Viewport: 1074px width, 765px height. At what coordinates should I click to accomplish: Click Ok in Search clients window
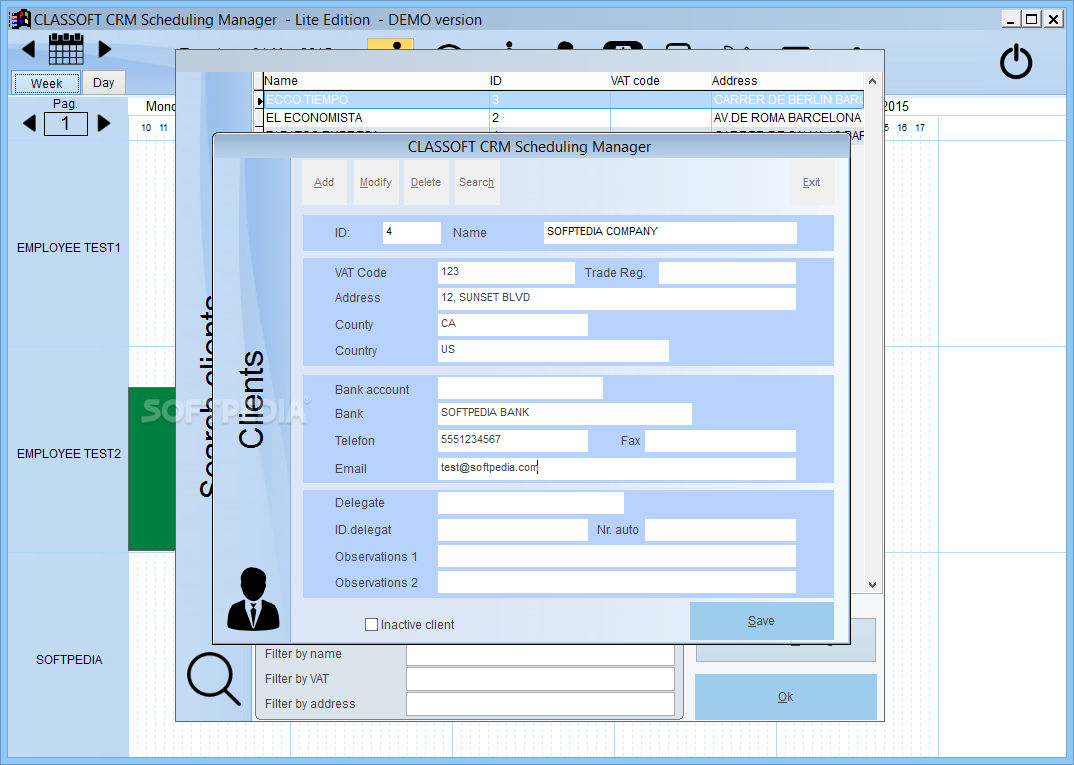(786, 697)
